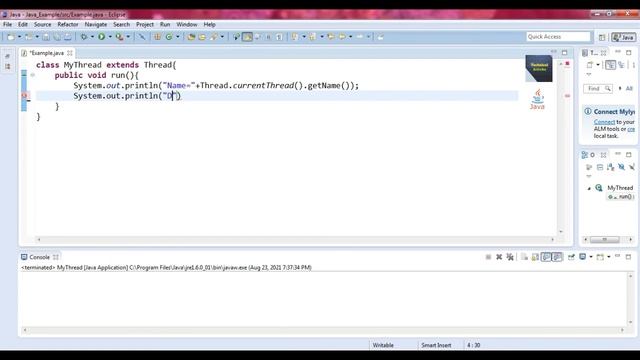640x360 pixels.
Task: Click the Terminate console icon
Action: [x=488, y=257]
